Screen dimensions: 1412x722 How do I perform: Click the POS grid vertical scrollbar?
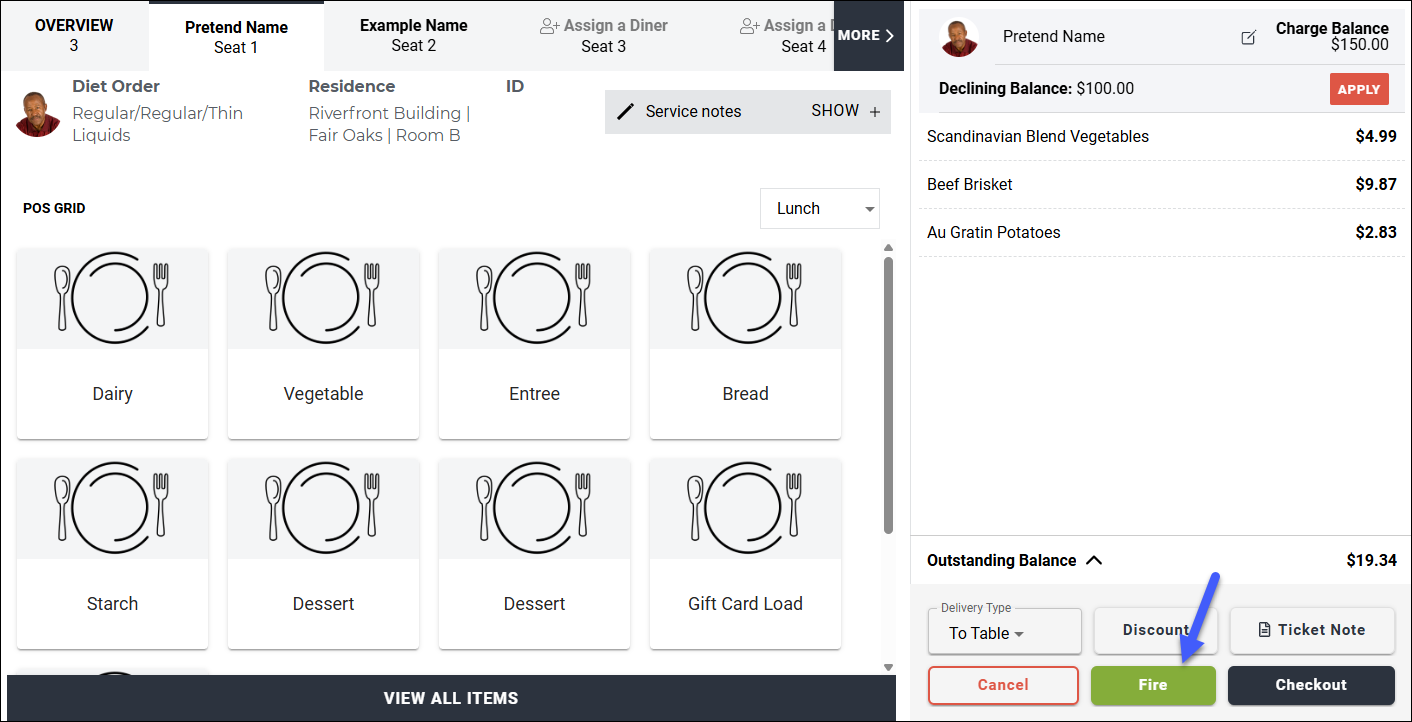pos(888,394)
